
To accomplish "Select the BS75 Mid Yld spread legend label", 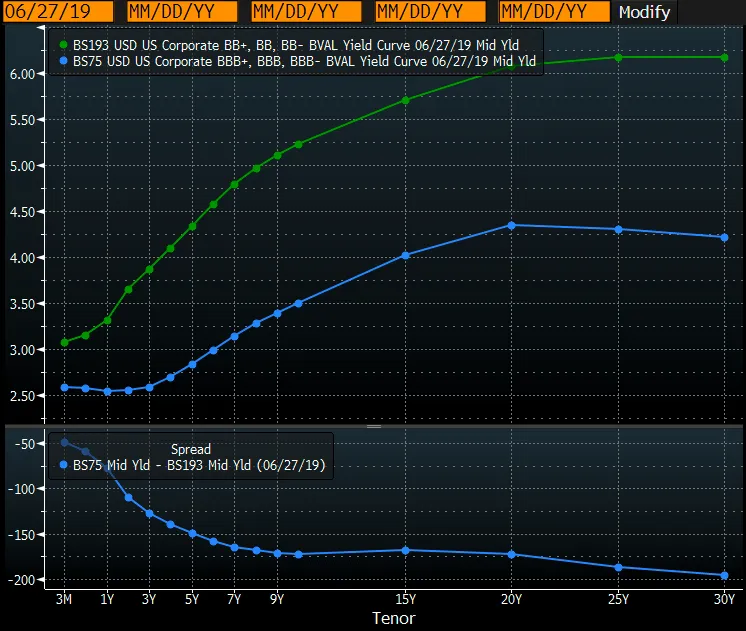I will tap(201, 465).
